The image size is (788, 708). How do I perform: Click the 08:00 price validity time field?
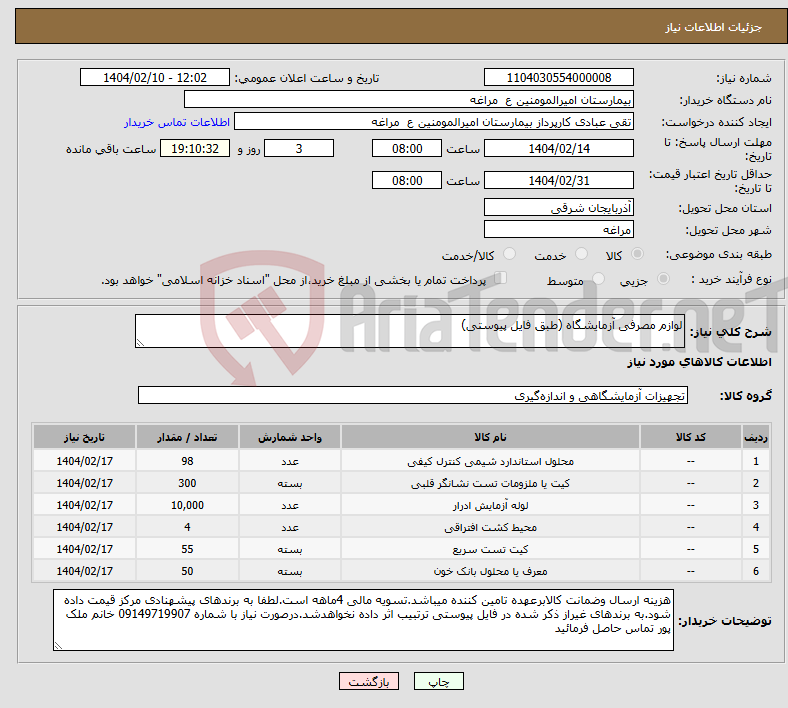tap(407, 180)
